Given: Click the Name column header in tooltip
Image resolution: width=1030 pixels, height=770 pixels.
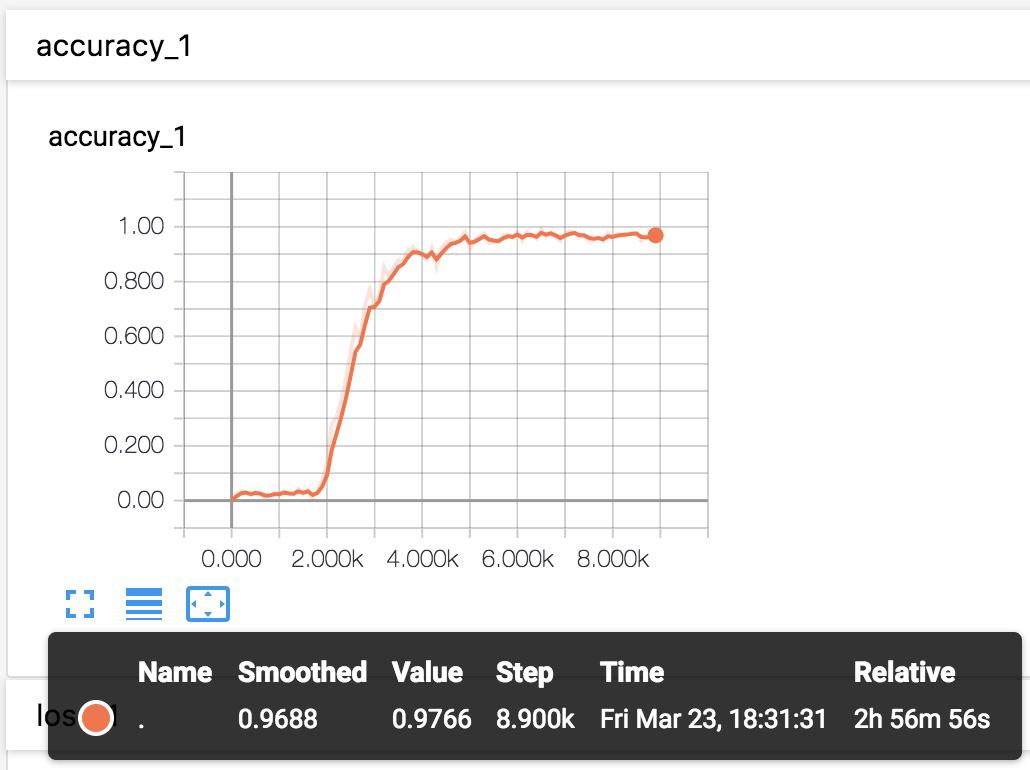Looking at the screenshot, I should tap(175, 672).
